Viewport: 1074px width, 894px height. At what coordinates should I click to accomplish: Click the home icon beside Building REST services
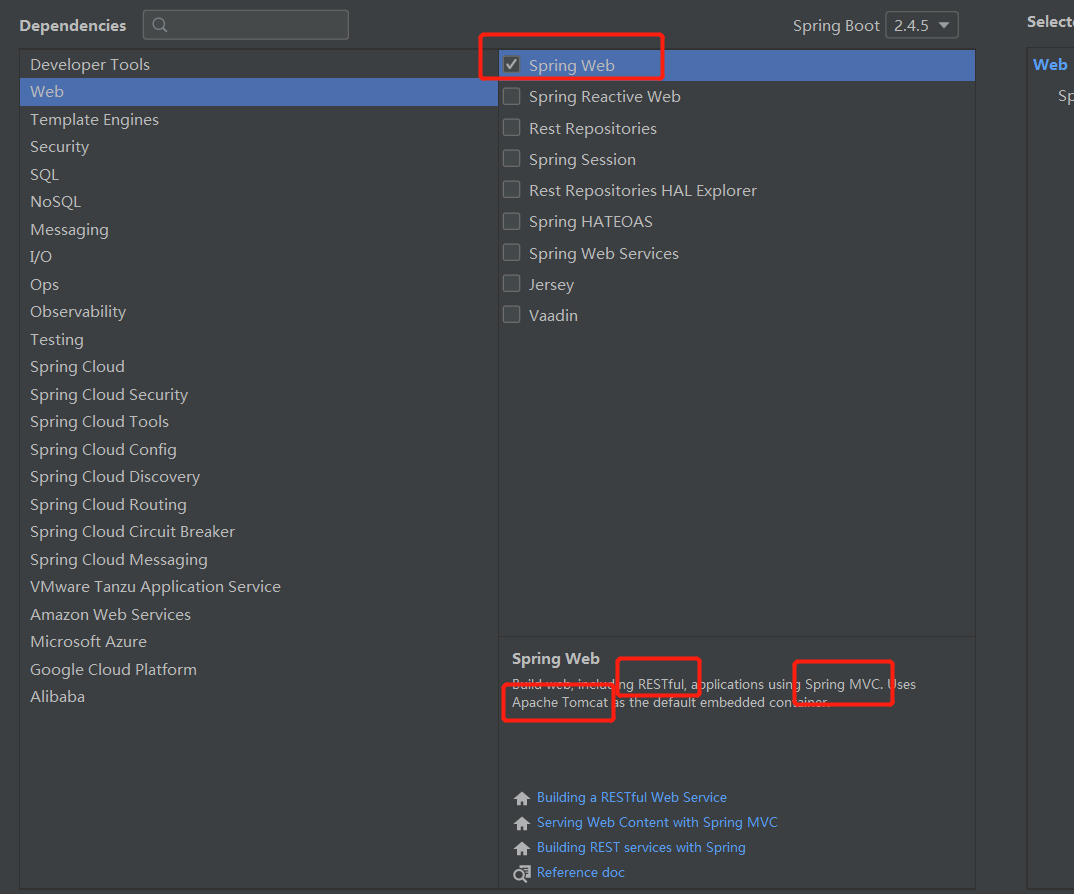tap(522, 848)
